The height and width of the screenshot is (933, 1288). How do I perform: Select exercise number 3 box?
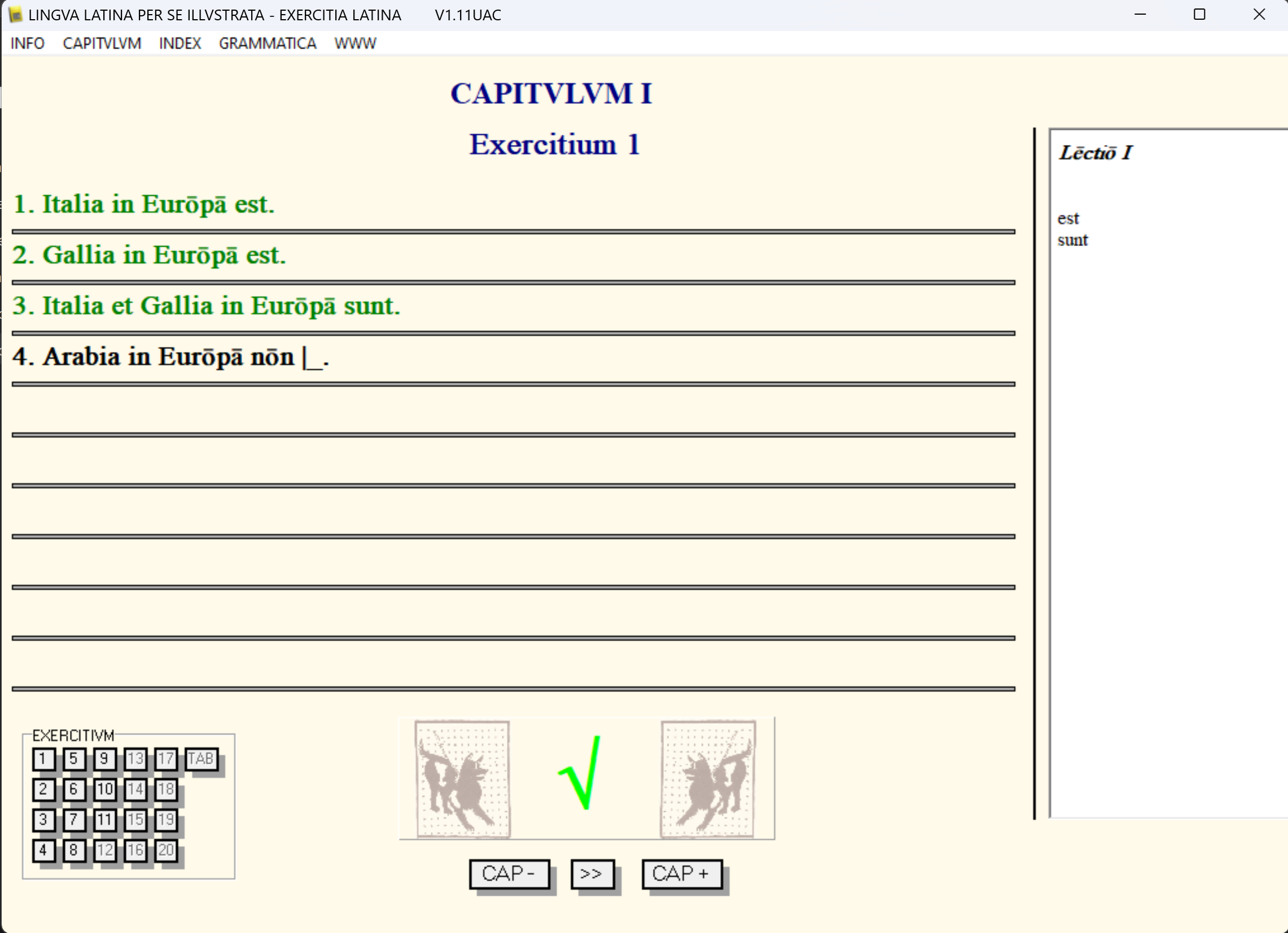[43, 820]
